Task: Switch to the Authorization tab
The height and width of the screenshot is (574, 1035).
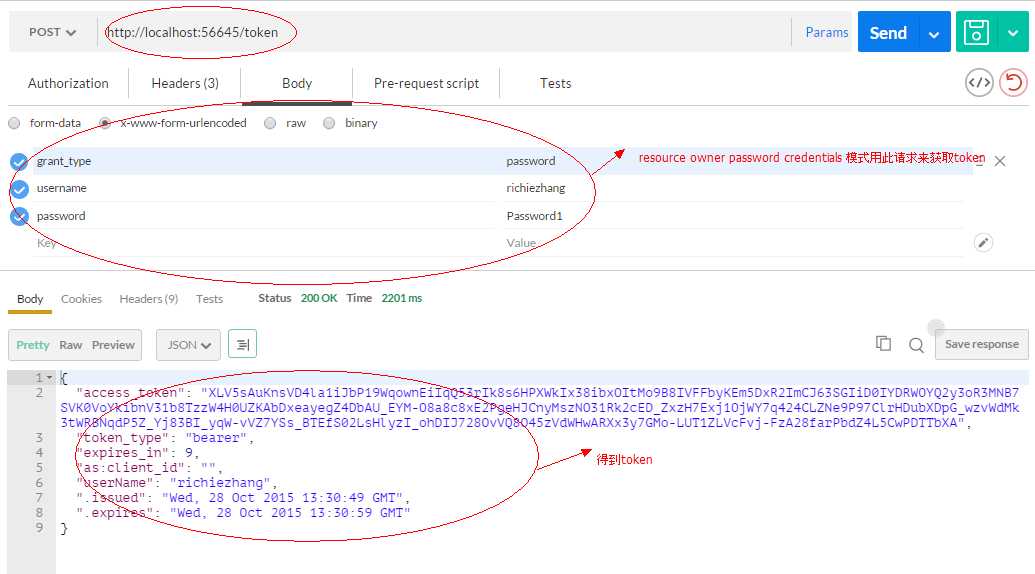Action: (x=68, y=84)
